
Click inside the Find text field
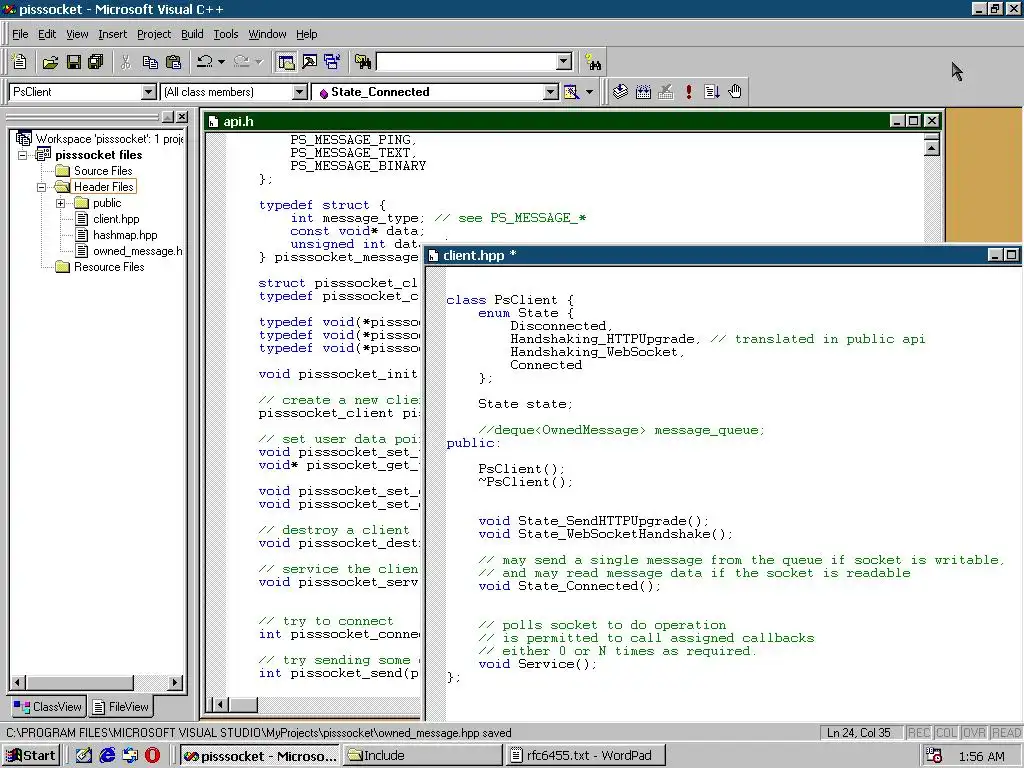(x=467, y=62)
